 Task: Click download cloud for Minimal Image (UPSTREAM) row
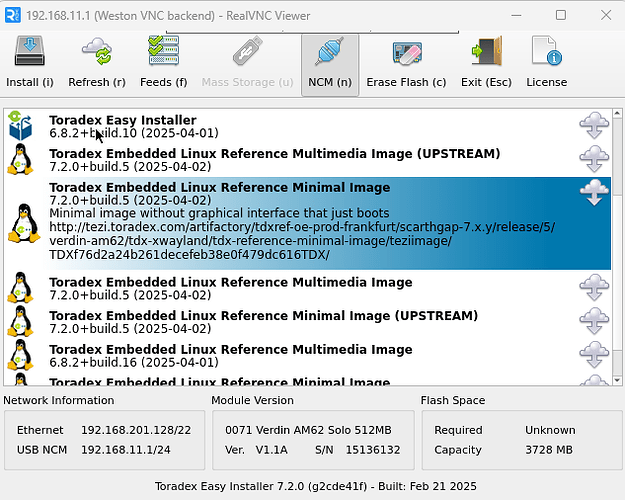coord(594,321)
